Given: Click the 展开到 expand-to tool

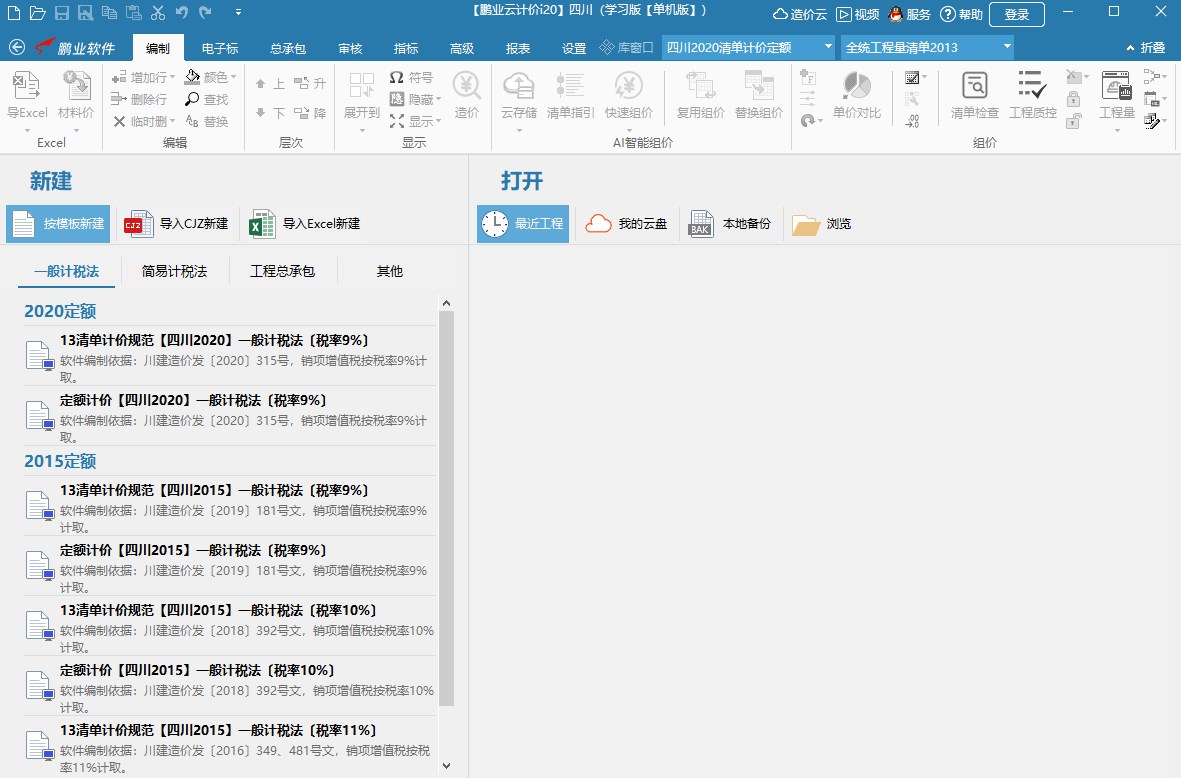Looking at the screenshot, I should pyautogui.click(x=362, y=95).
